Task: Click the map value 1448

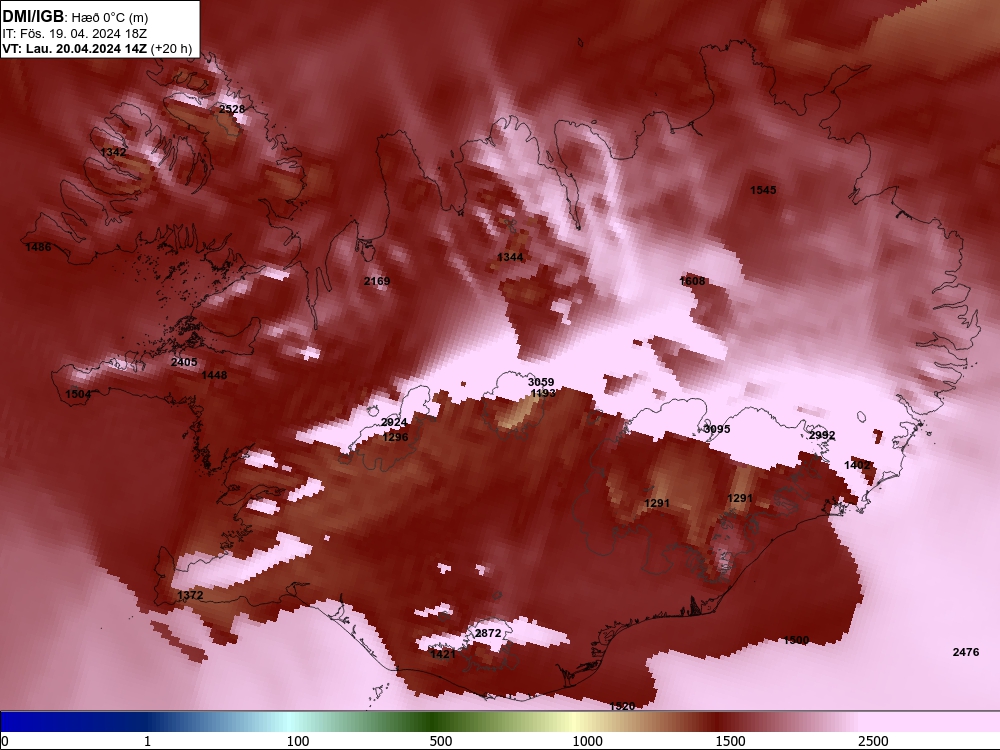Action: coord(214,375)
